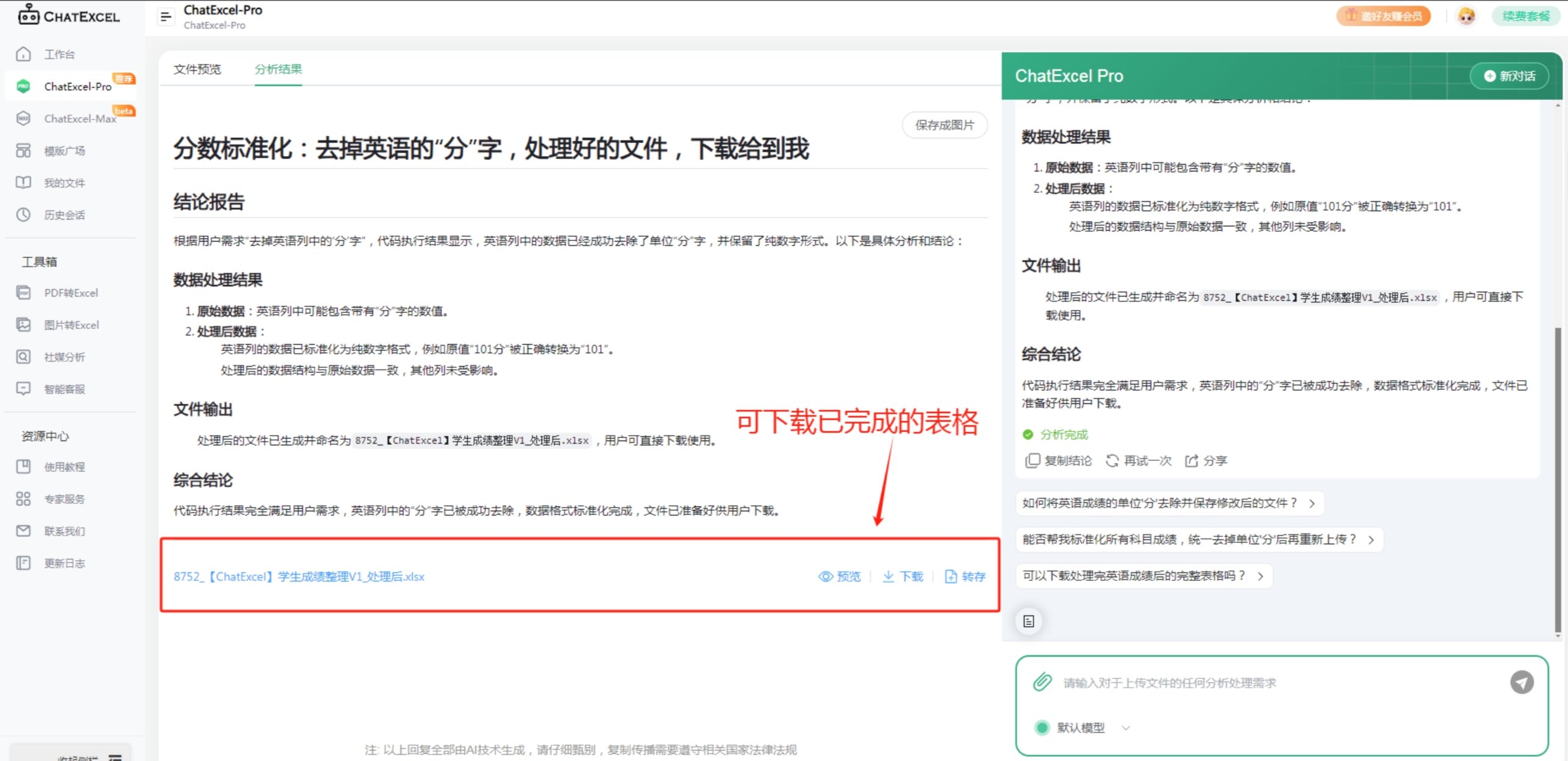Click 下载 to download the processed file
The height and width of the screenshot is (761, 1568).
pos(903,576)
